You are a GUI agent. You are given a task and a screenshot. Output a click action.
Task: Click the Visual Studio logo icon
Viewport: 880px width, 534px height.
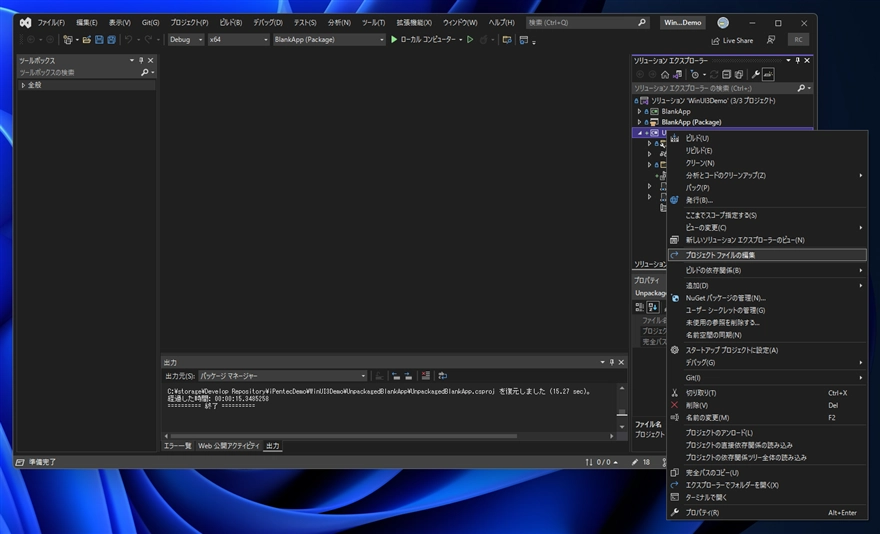[x=25, y=22]
